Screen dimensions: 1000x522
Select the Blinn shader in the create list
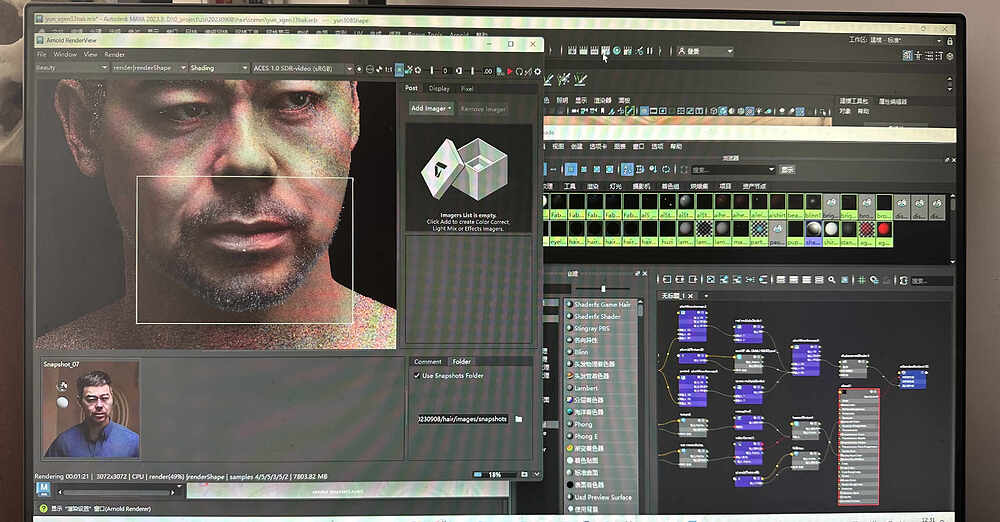(x=582, y=352)
